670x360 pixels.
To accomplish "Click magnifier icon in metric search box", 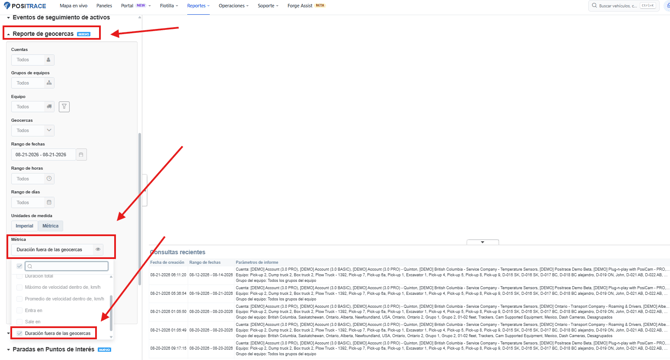I will 30,266.
